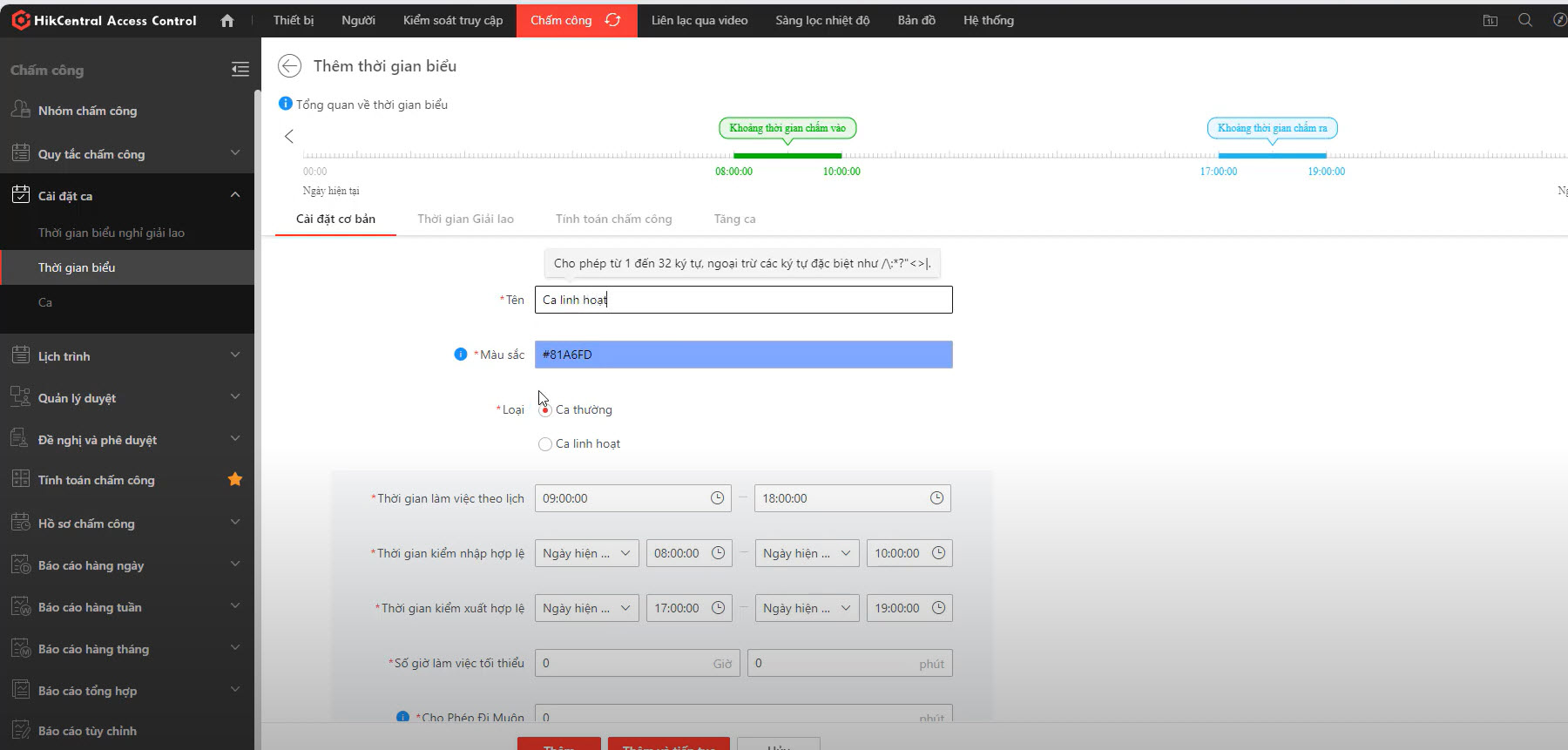
Task: Click the back arrow beside Thêm thời gian biểu
Action: click(289, 66)
